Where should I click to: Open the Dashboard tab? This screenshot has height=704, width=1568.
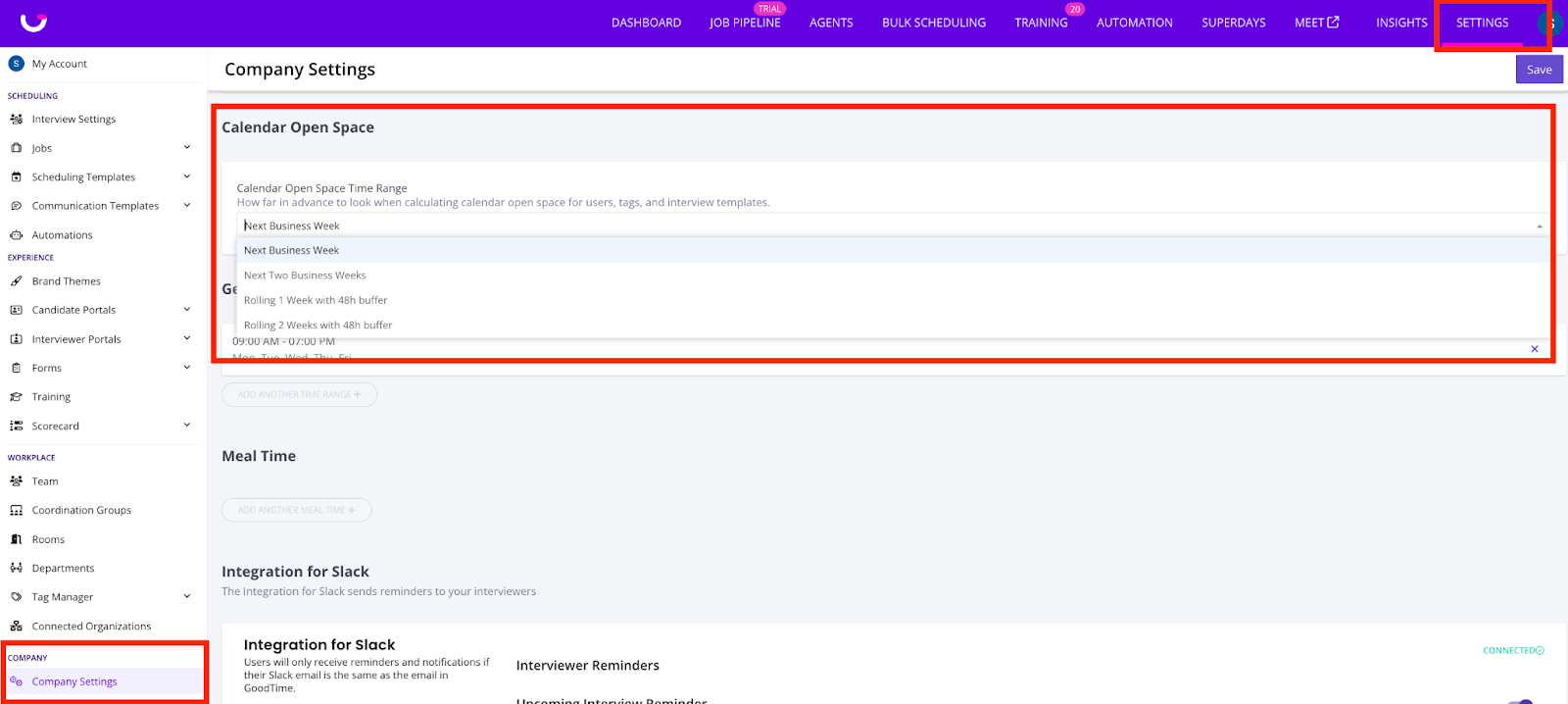646,23
